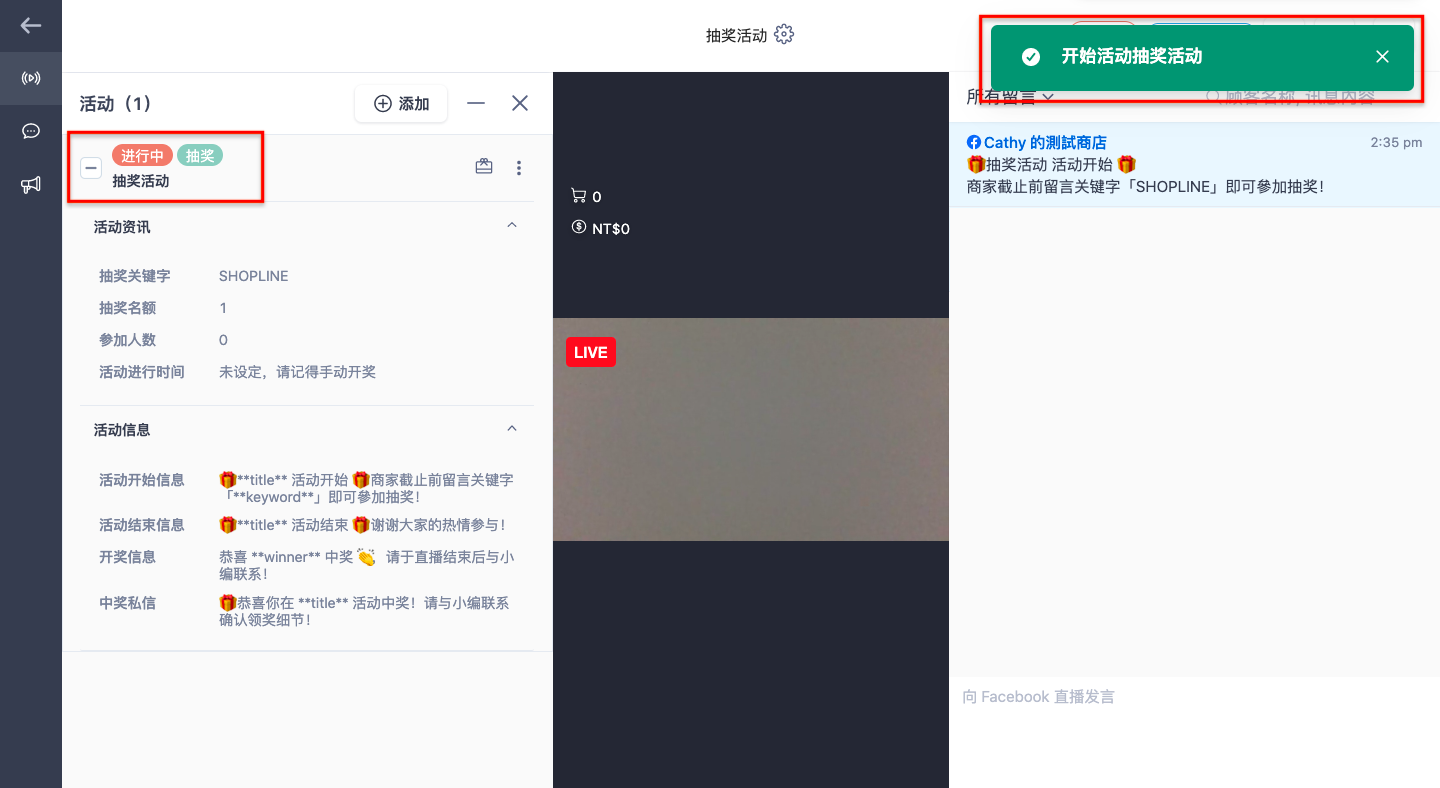Screen dimensions: 1440x788
Task: Open the live broadcast sidebar icon
Action: point(31,78)
